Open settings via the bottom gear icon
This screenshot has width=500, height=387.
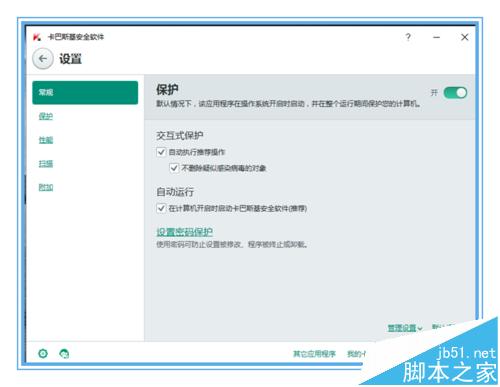click(x=43, y=353)
